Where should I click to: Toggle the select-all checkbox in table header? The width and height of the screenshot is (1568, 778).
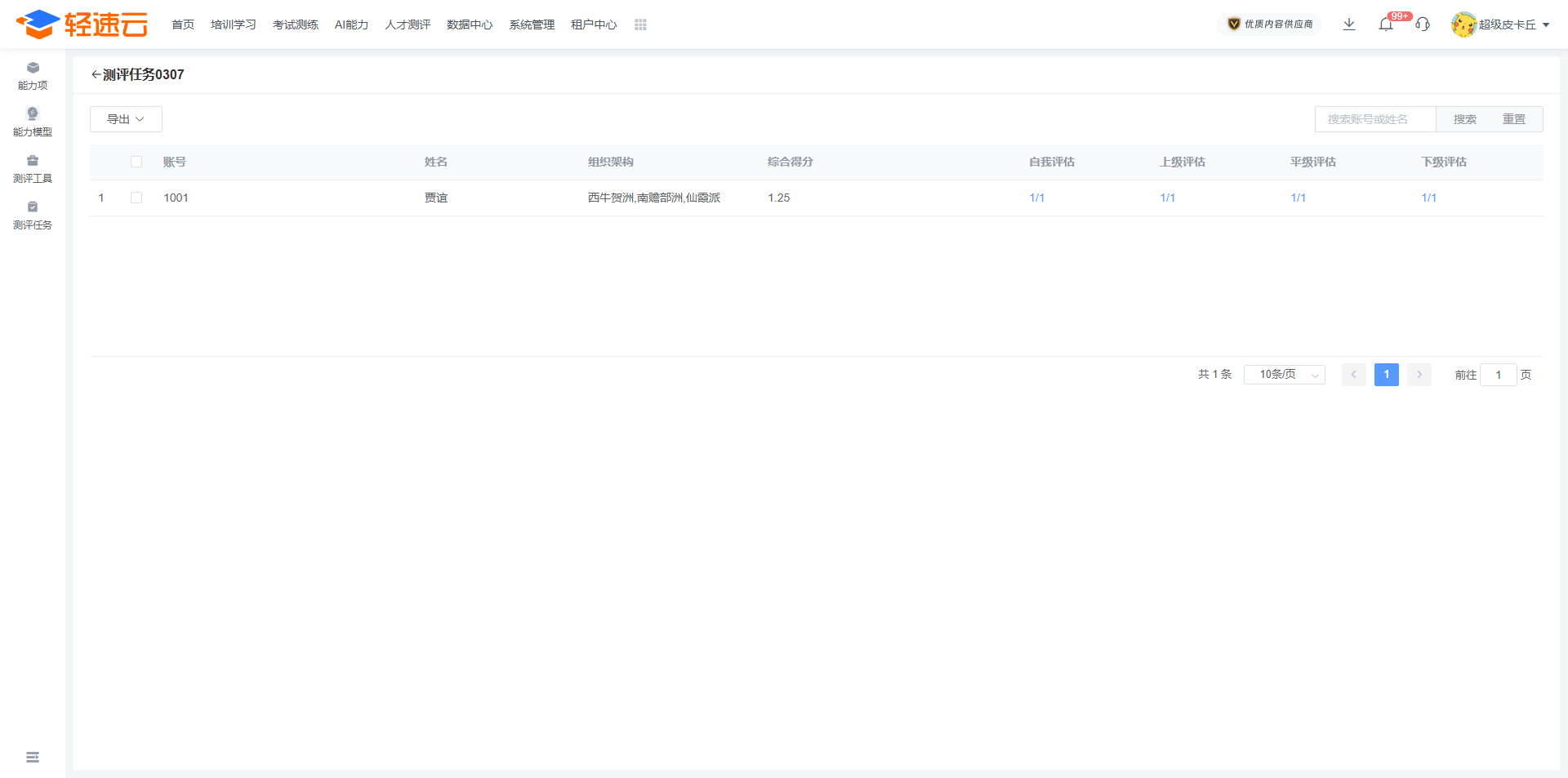pyautogui.click(x=136, y=162)
